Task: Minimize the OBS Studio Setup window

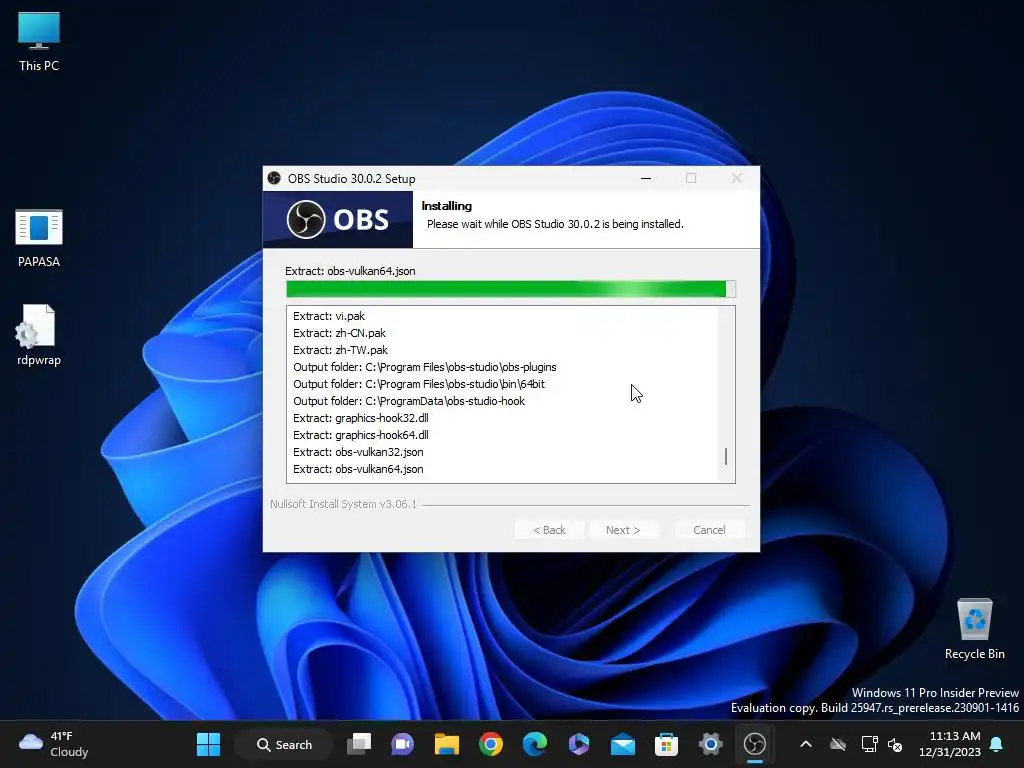Action: (x=646, y=178)
